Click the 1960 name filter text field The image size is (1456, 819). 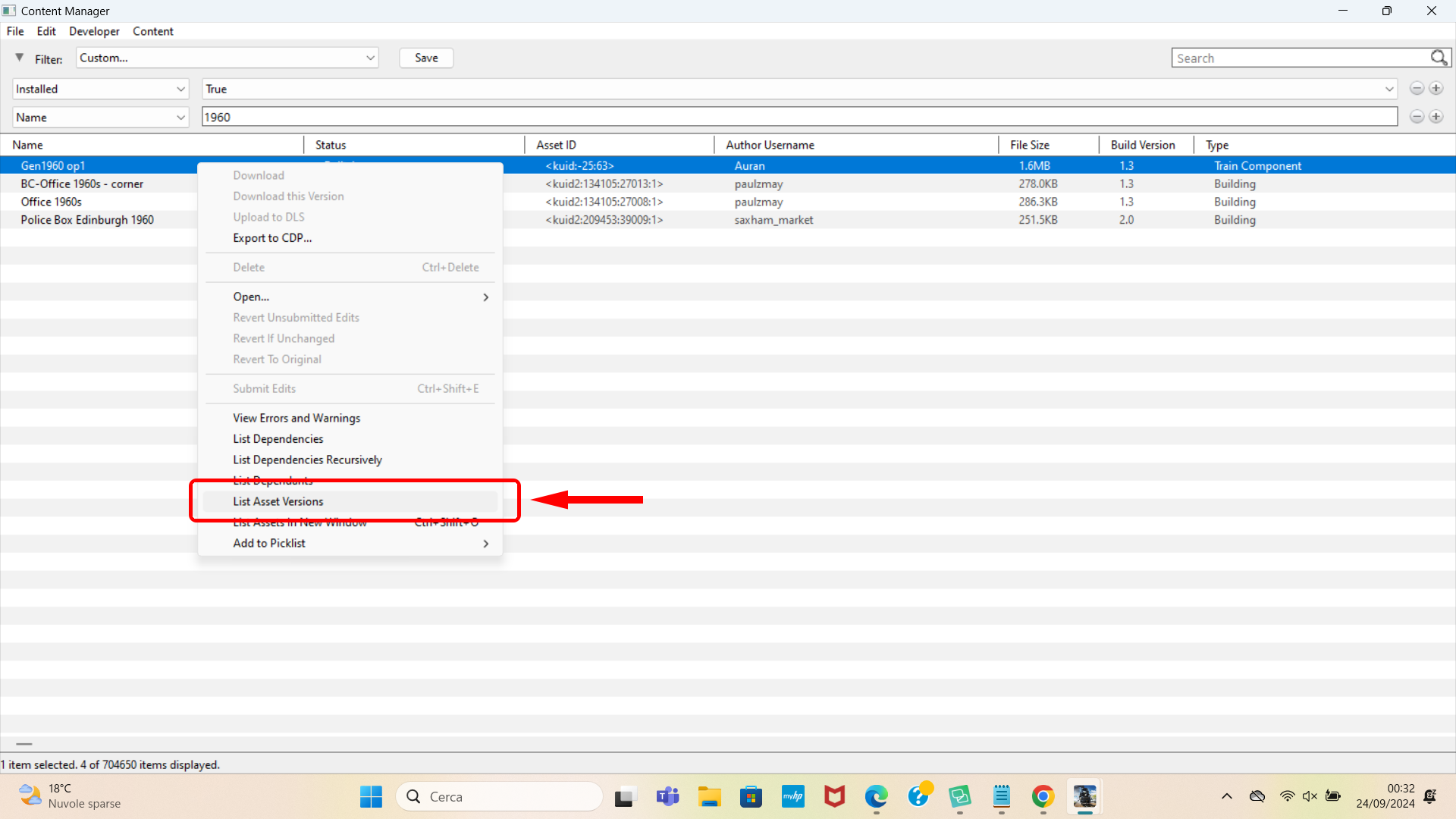click(x=799, y=117)
